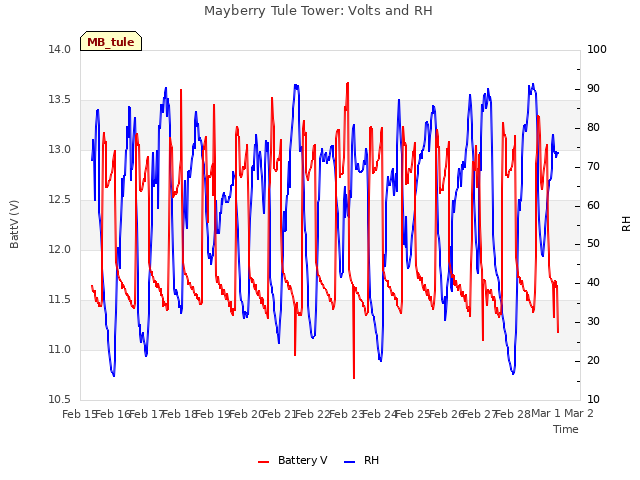Click the 11.0 voltage tick label

click(60, 349)
